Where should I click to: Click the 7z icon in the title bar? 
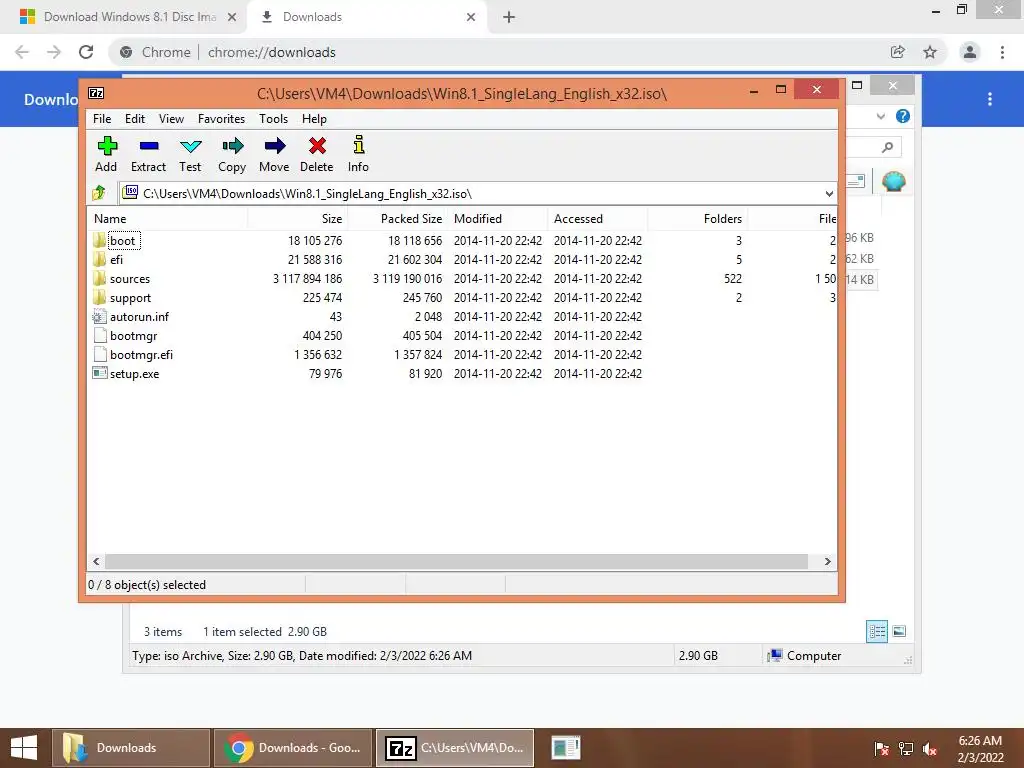(96, 93)
